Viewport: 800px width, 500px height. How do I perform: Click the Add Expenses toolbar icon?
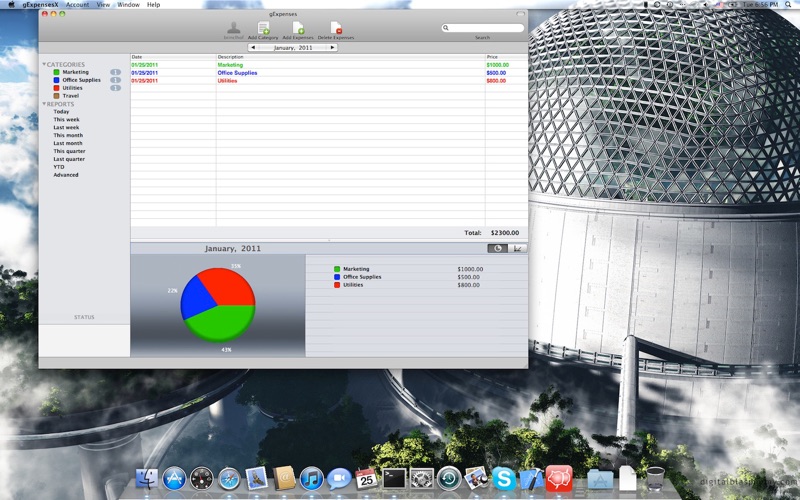298,28
